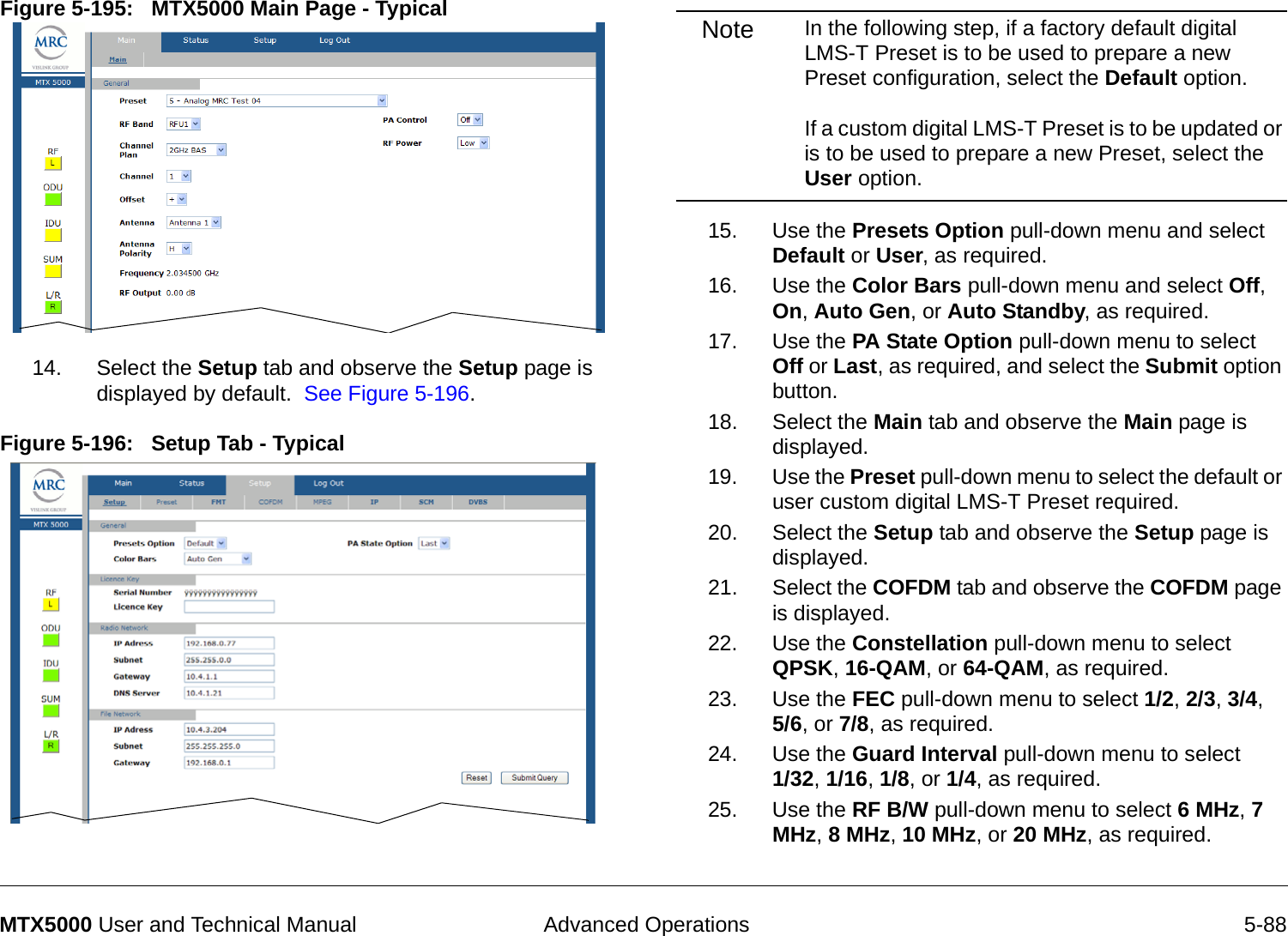Click the Radio Network Gateway field 10.4.1.1

pyautogui.click(x=229, y=676)
